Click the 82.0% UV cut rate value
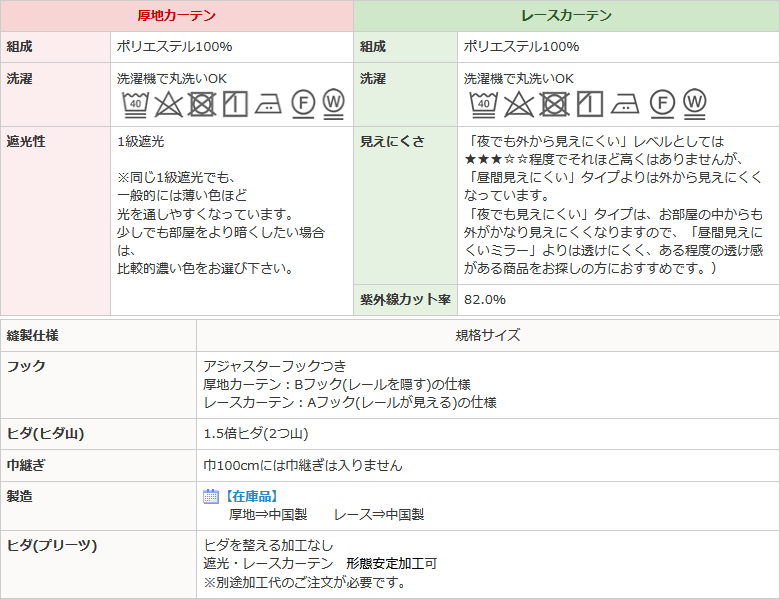 [485, 299]
